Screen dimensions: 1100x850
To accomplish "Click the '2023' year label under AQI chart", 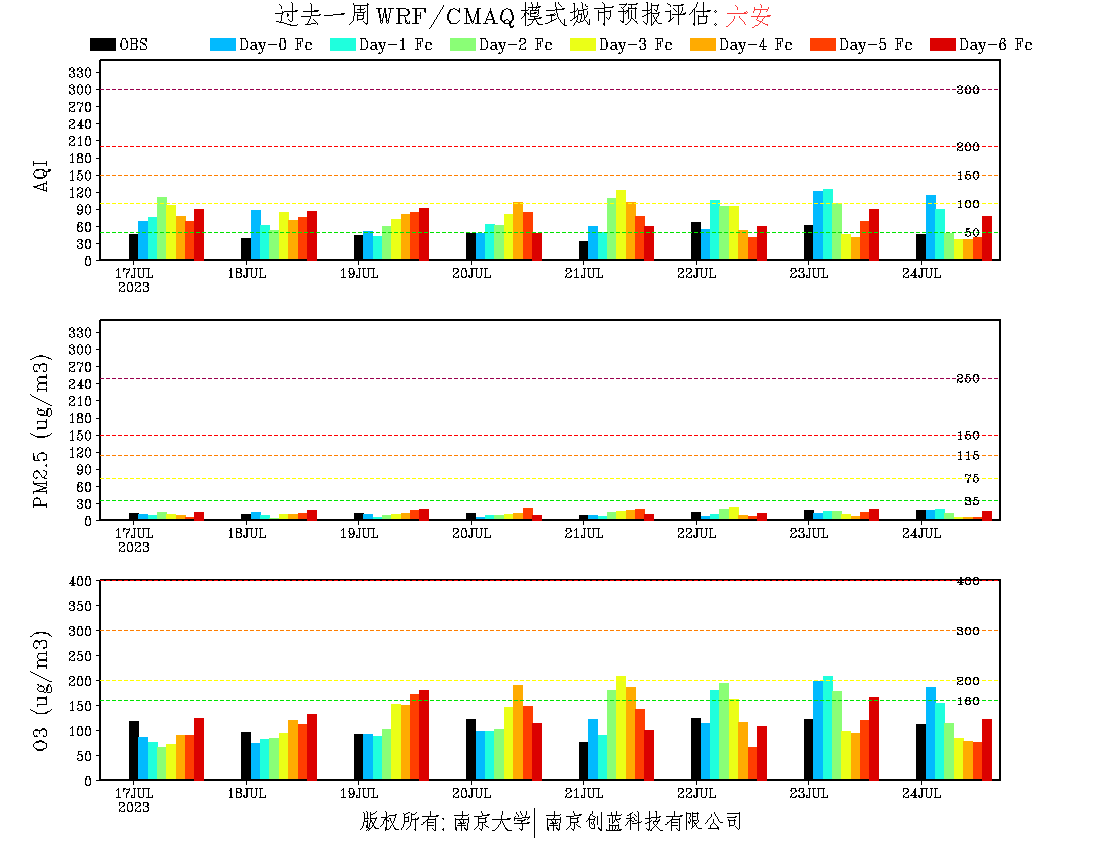I will tap(133, 287).
